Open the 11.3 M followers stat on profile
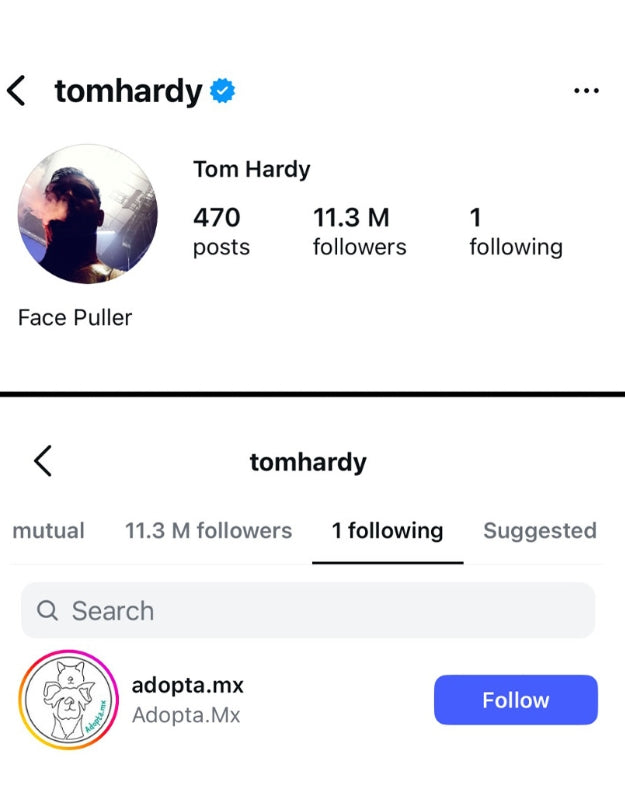 [359, 231]
